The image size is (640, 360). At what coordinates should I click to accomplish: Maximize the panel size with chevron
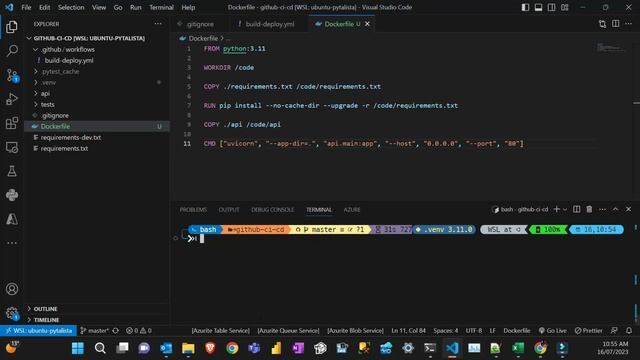coord(616,209)
